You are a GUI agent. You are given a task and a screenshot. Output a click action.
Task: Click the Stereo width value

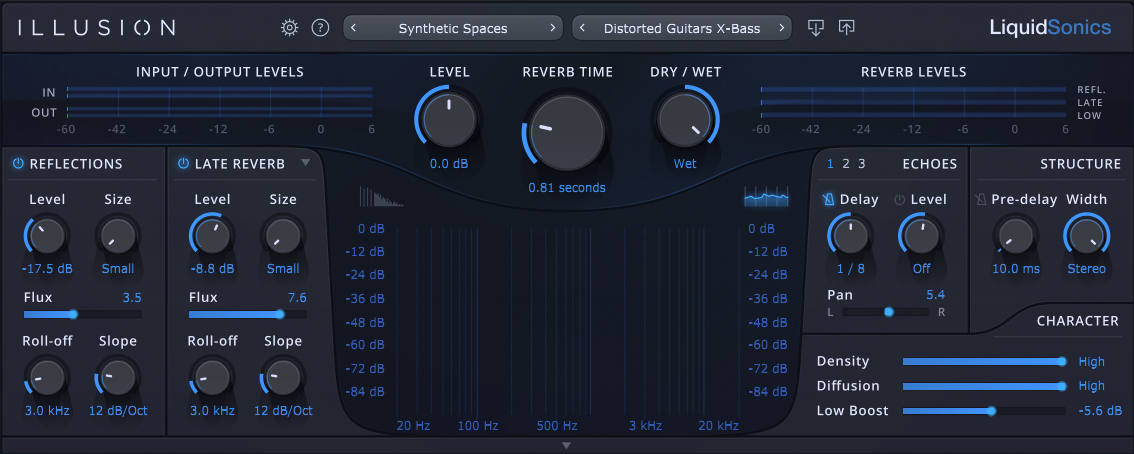(x=1086, y=269)
